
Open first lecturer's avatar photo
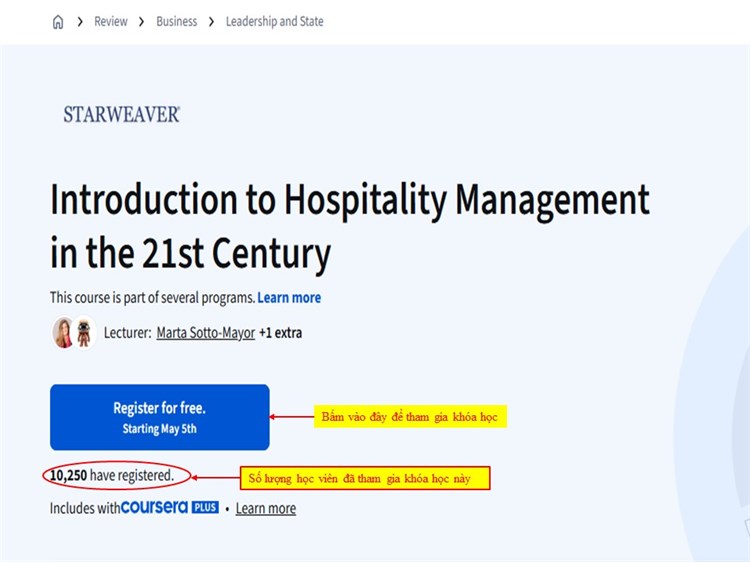(63, 332)
